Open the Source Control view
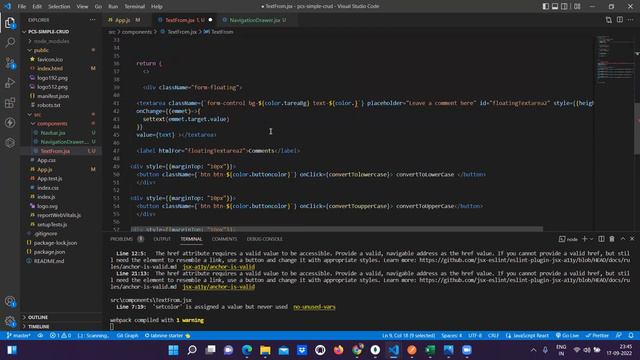Screen dimensions: 640x360 coord(10,63)
